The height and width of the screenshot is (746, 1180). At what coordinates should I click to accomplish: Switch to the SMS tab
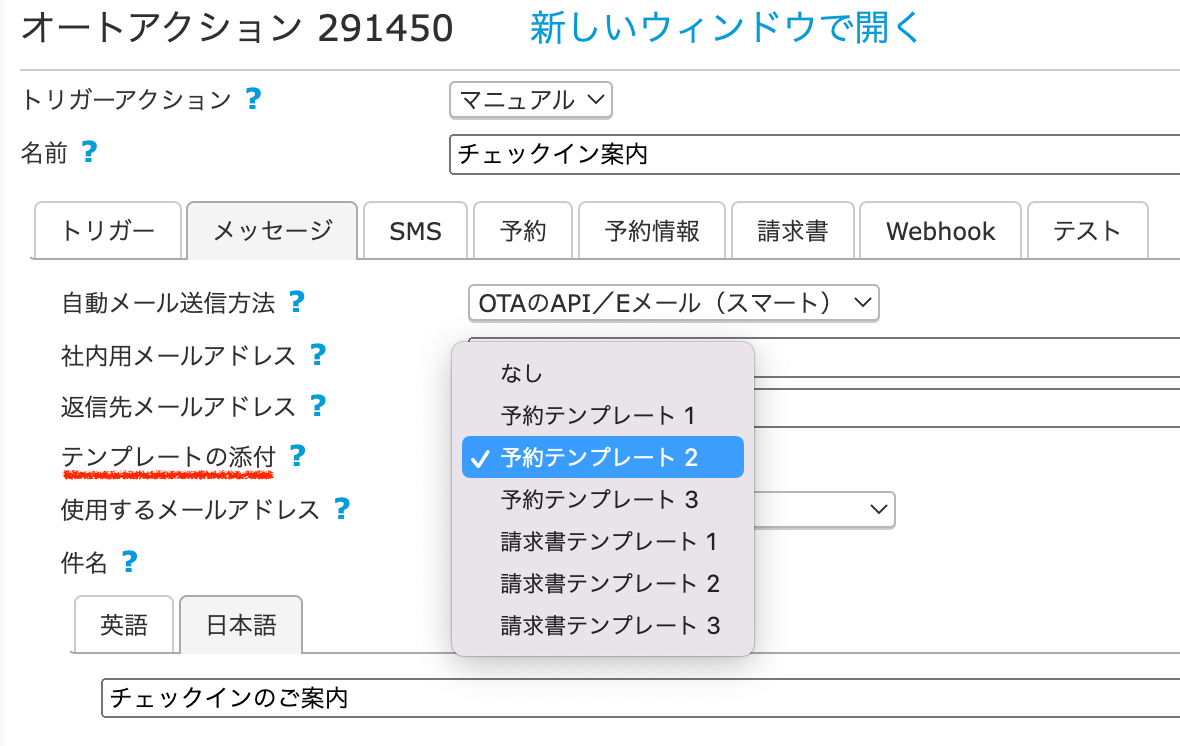(415, 232)
